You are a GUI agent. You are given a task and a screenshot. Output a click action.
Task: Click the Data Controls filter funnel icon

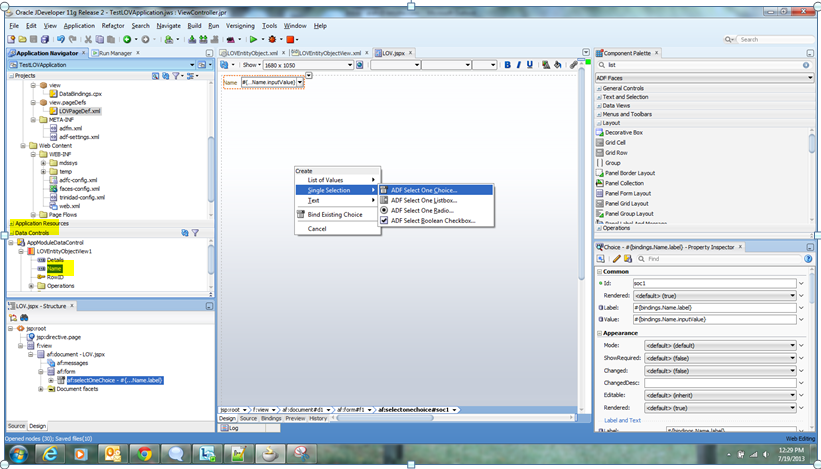click(195, 233)
